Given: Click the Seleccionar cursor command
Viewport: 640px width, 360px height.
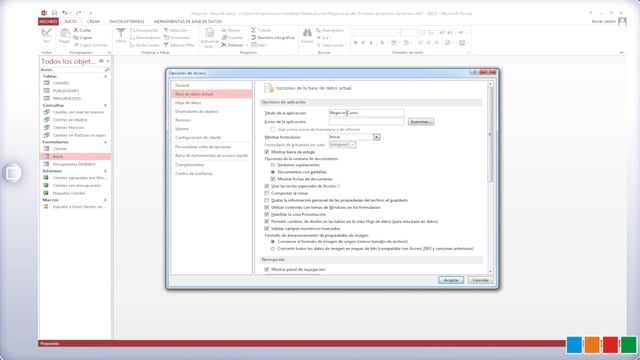Looking at the screenshot, I should [331, 45].
